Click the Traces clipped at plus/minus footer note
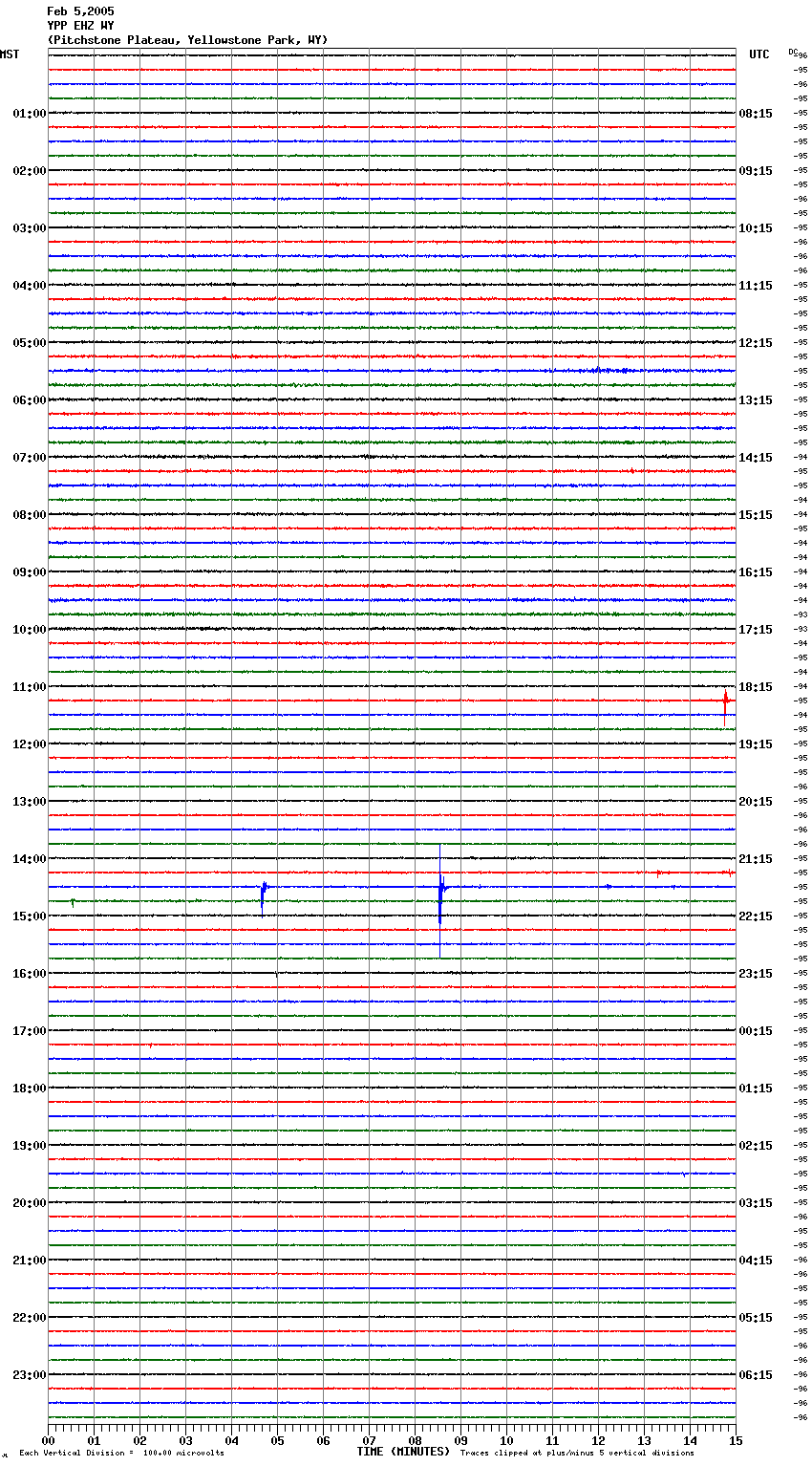 (577, 1454)
